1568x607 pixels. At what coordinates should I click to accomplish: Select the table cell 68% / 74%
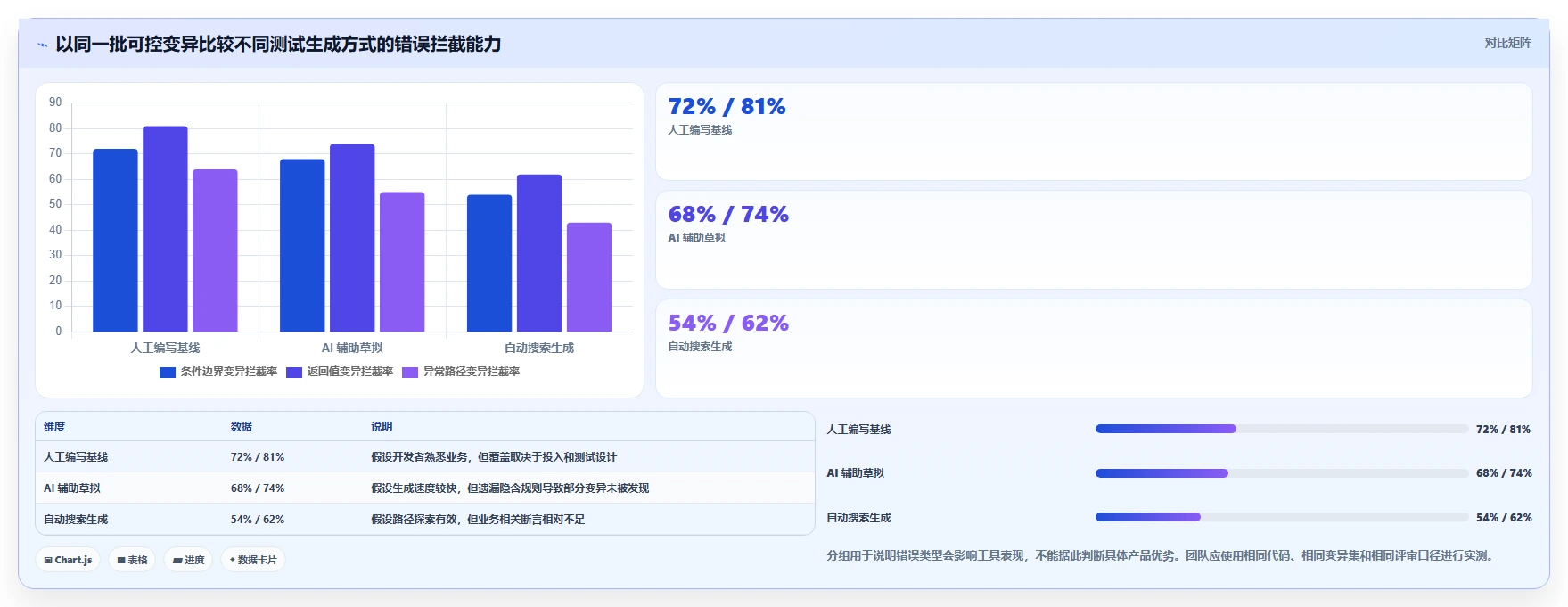pos(258,488)
